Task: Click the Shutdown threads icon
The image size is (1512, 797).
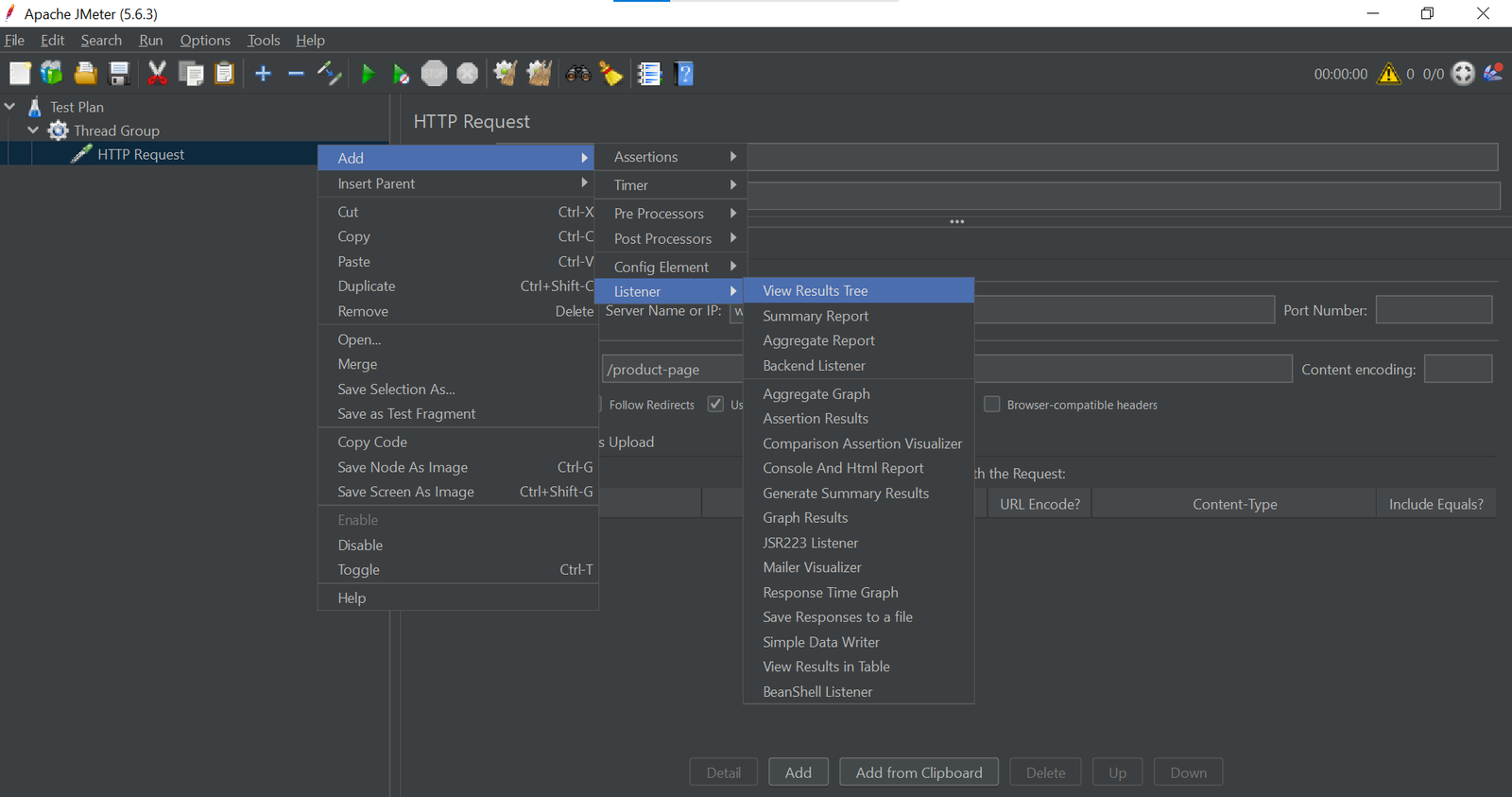Action: (x=468, y=74)
